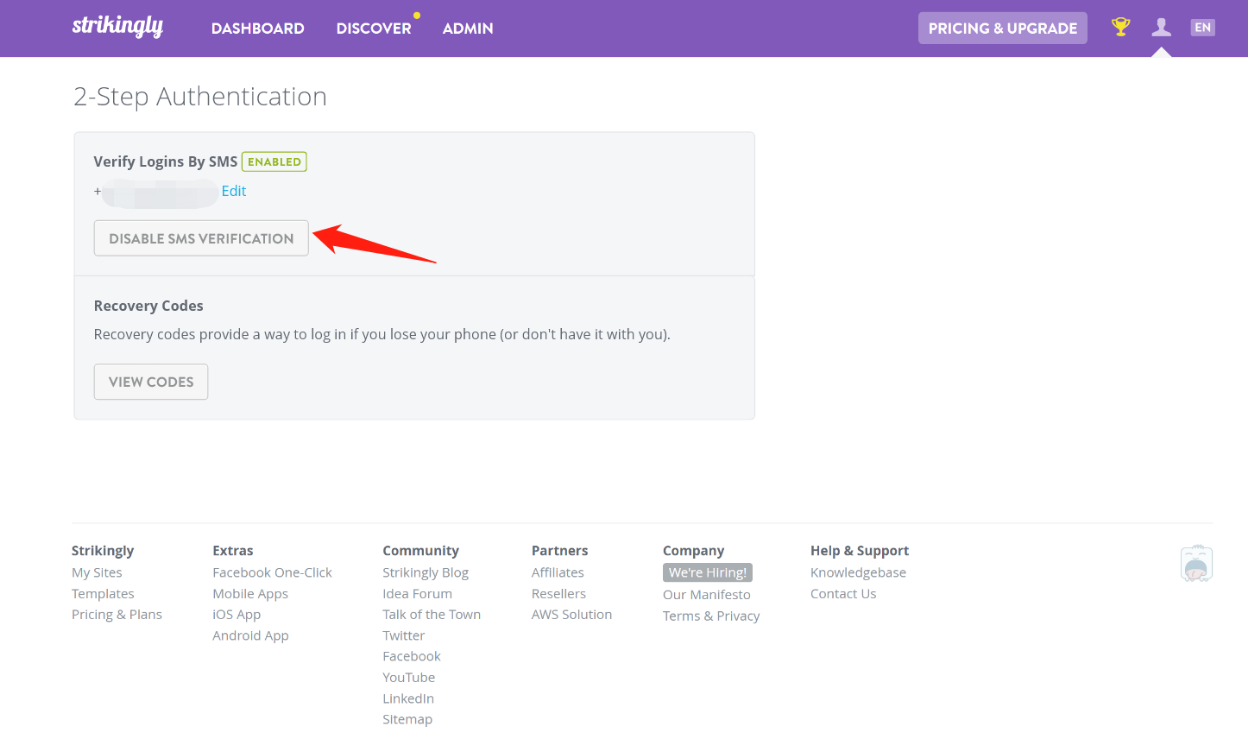This screenshot has height=739, width=1248.
Task: Open Mobile Apps footer link
Action: click(250, 594)
